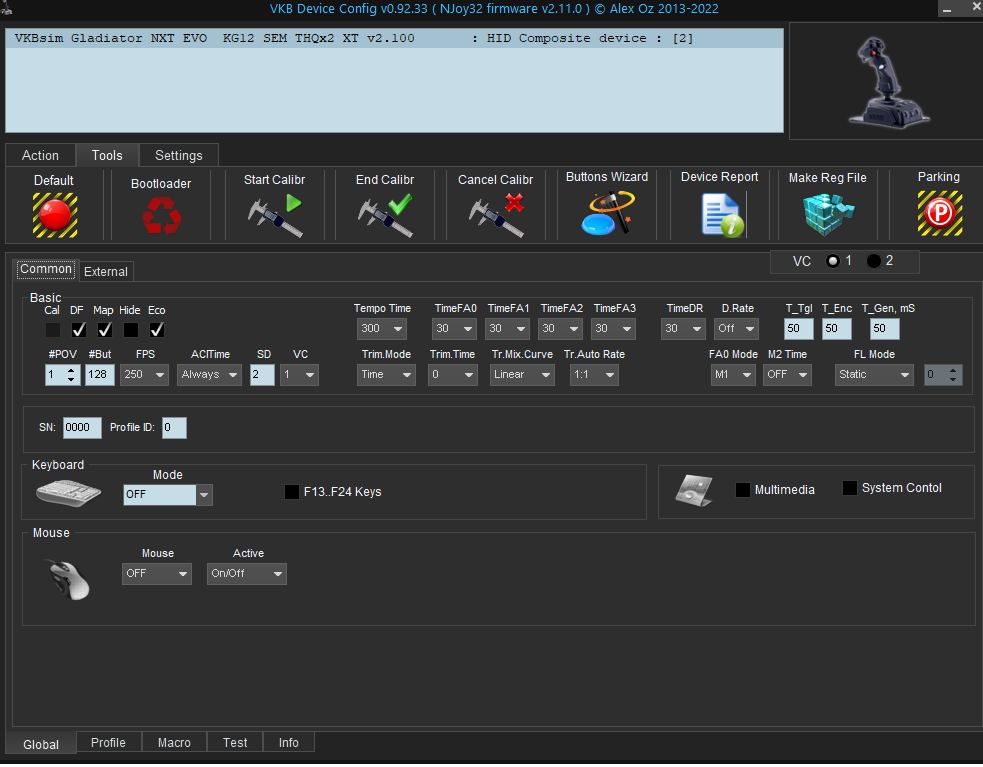Enable F13..F24 Keys checkbox
Image resolution: width=983 pixels, height=767 pixels.
pyautogui.click(x=292, y=492)
